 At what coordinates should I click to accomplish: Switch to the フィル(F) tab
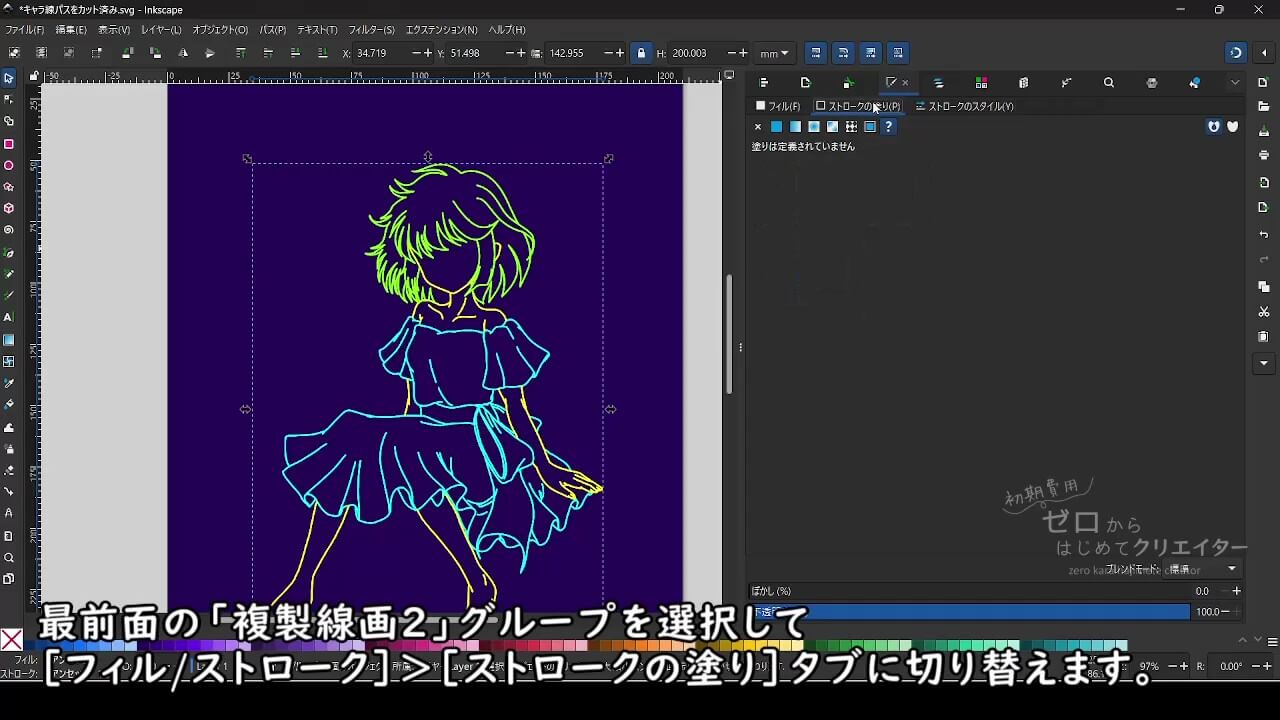[778, 106]
